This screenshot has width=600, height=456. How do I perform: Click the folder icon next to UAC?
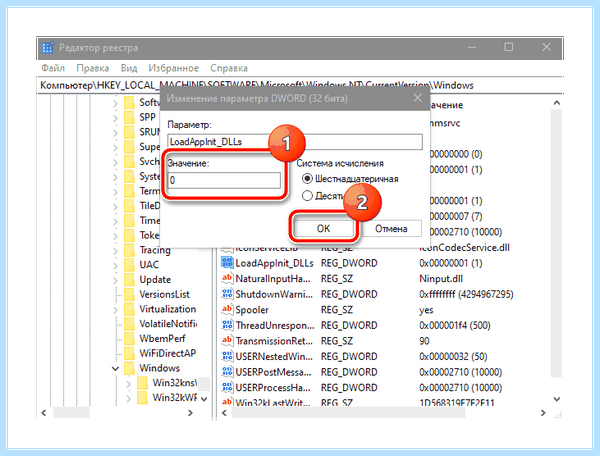coord(129,265)
